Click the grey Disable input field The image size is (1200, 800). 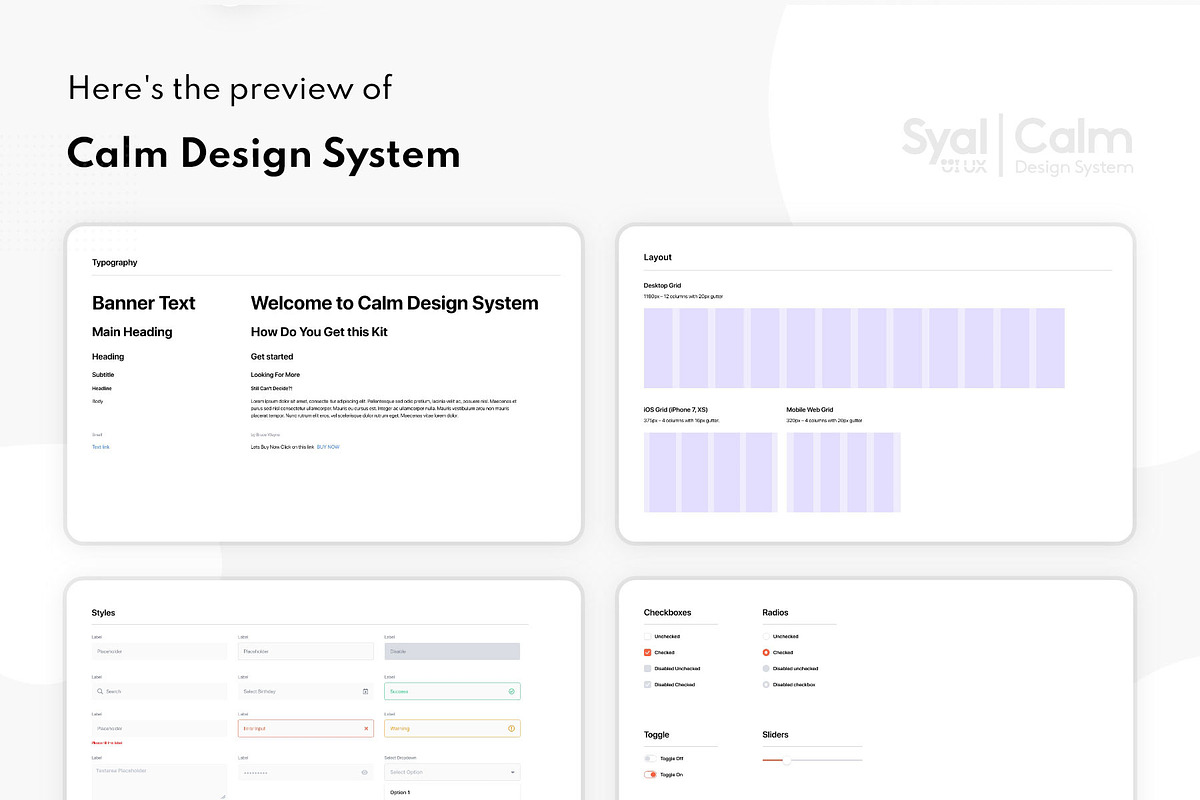coord(452,651)
